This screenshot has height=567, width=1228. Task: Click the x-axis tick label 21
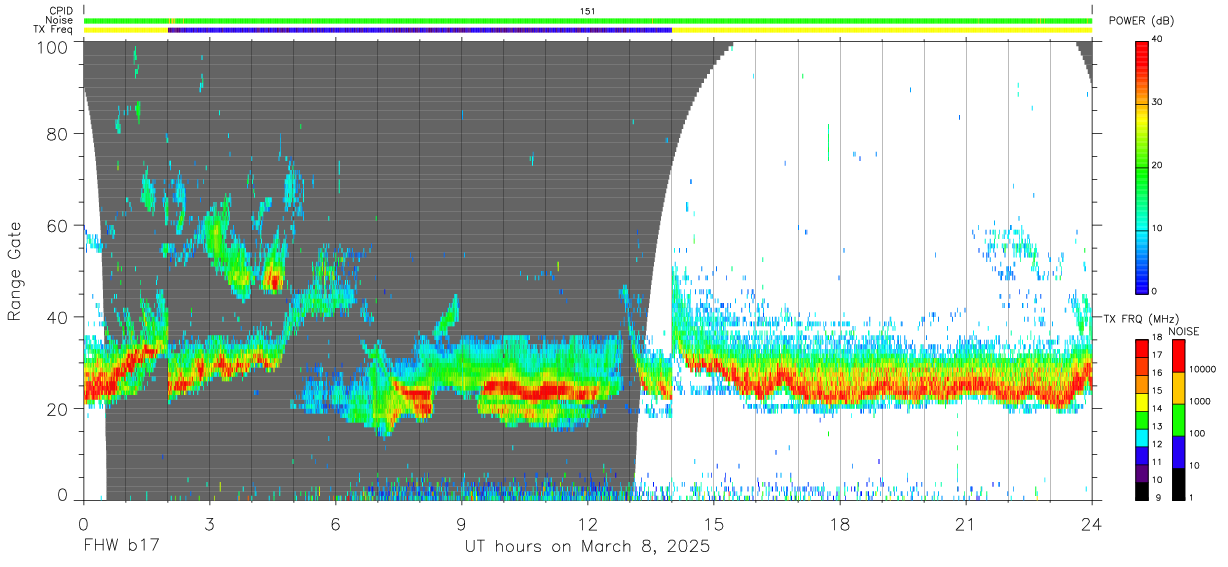(965, 525)
